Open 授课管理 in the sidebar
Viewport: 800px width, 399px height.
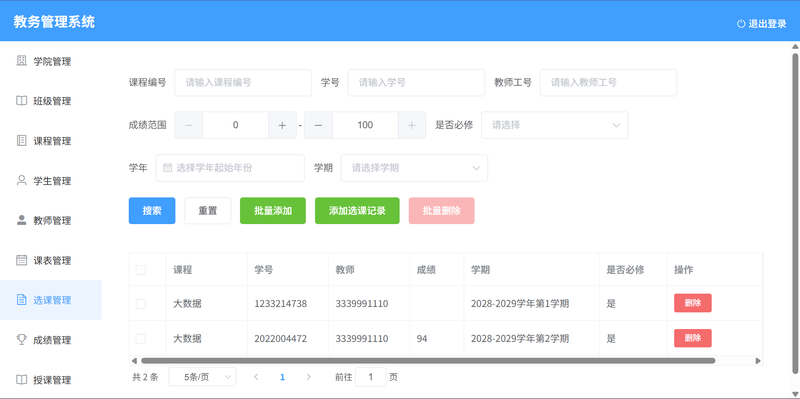pyautogui.click(x=51, y=380)
